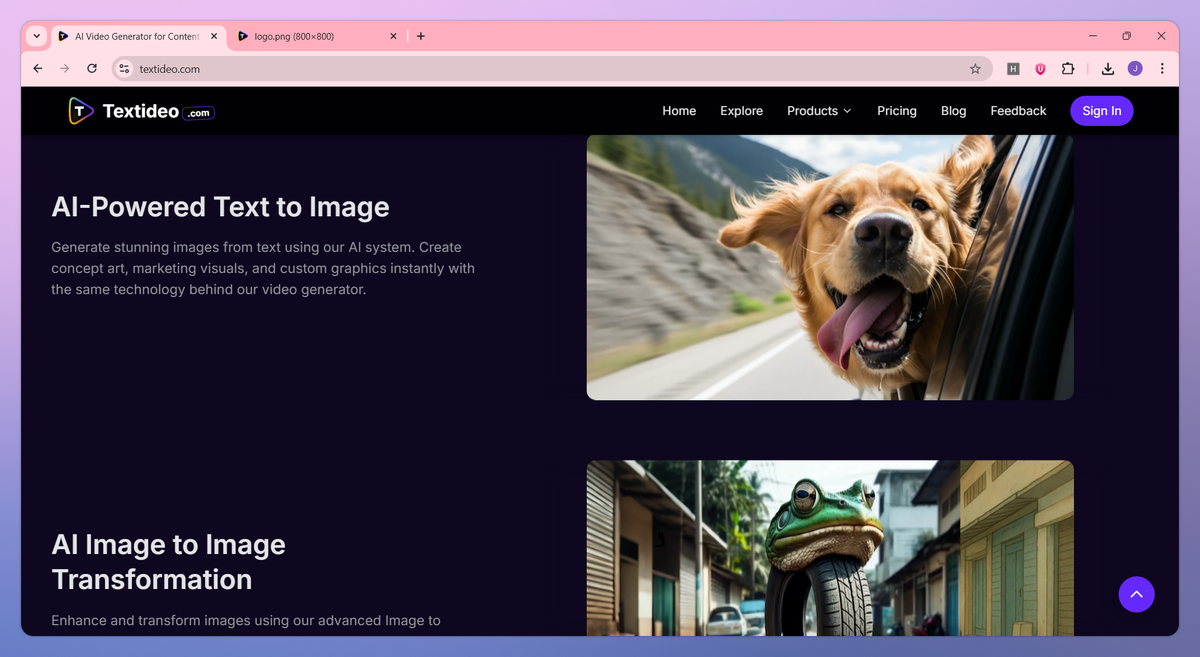Click the "Enhance and transform images" text
Viewport: 1200px width, 657px height.
pyautogui.click(x=246, y=621)
